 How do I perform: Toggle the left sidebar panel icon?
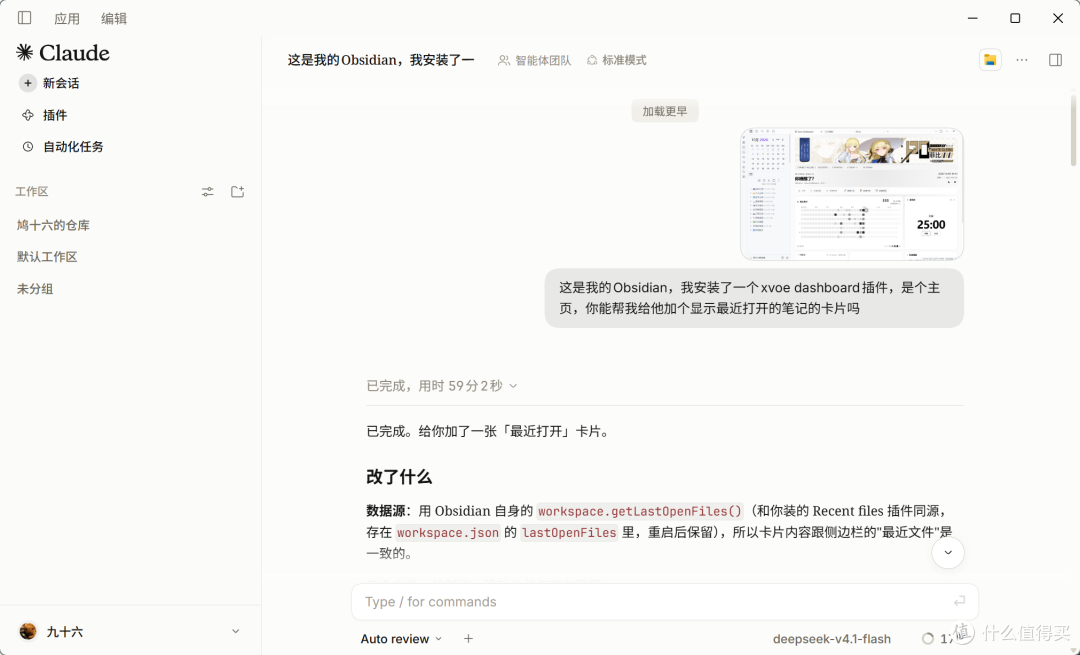tap(25, 18)
